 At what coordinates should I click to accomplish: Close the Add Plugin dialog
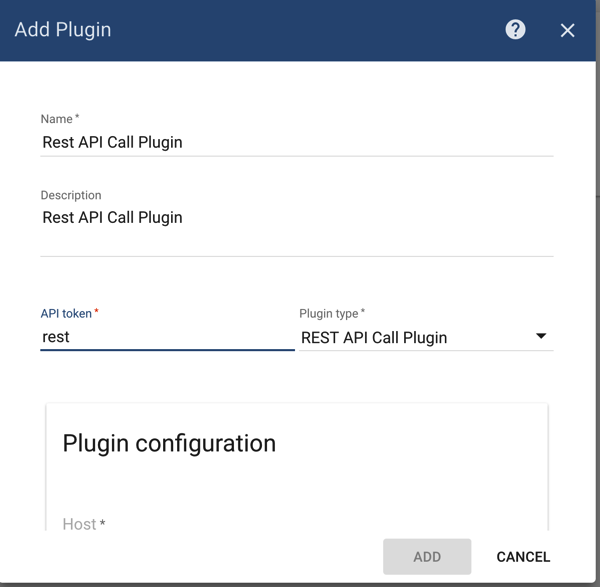coord(567,30)
